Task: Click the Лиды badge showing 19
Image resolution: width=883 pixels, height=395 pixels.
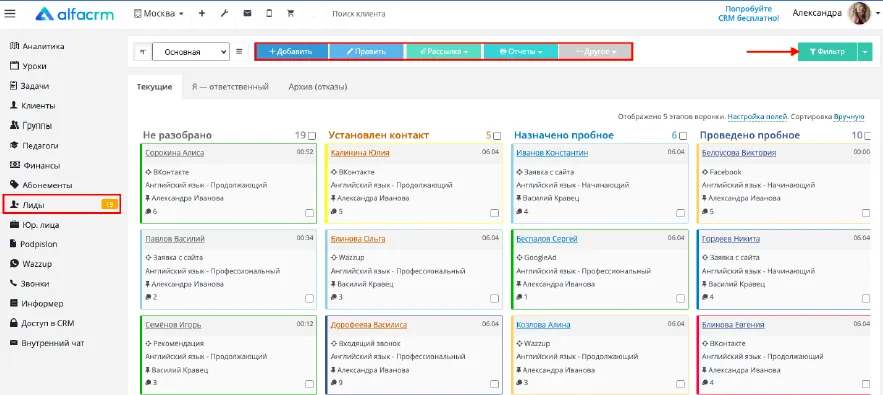Action: coord(109,205)
